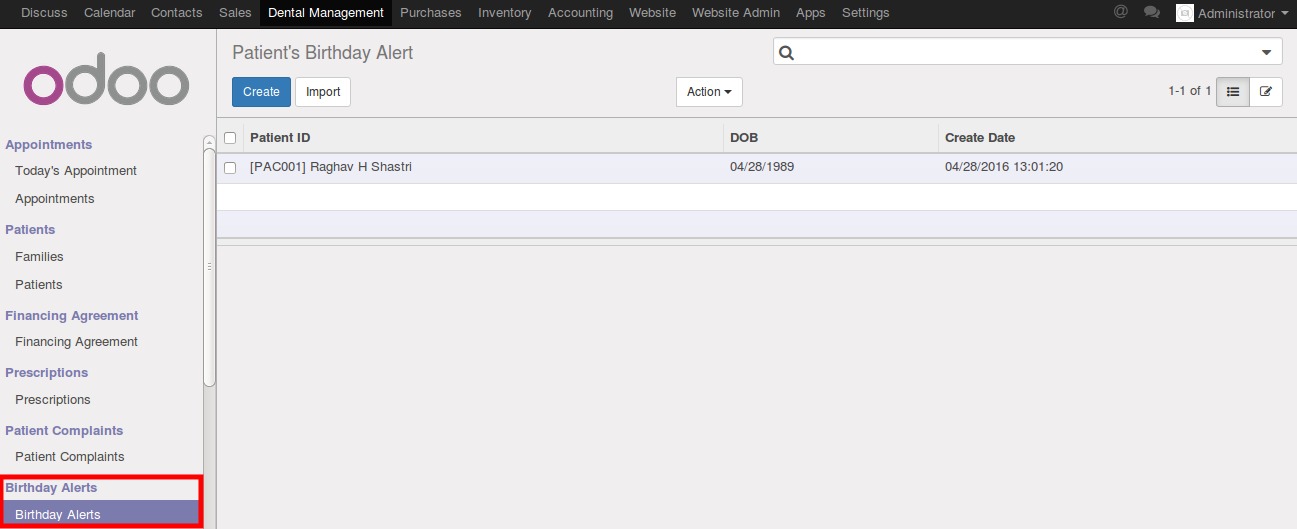This screenshot has height=529, width=1297.
Task: Tick the checkbox for Raghav H Shastri
Action: pyautogui.click(x=230, y=168)
